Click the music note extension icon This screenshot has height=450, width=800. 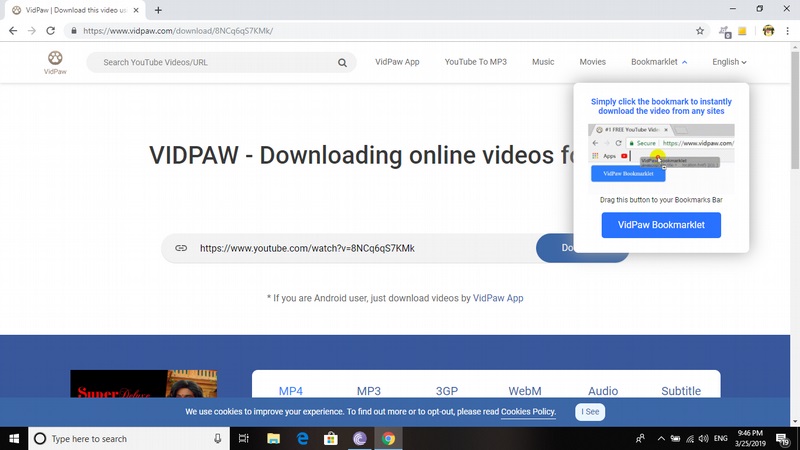point(724,32)
